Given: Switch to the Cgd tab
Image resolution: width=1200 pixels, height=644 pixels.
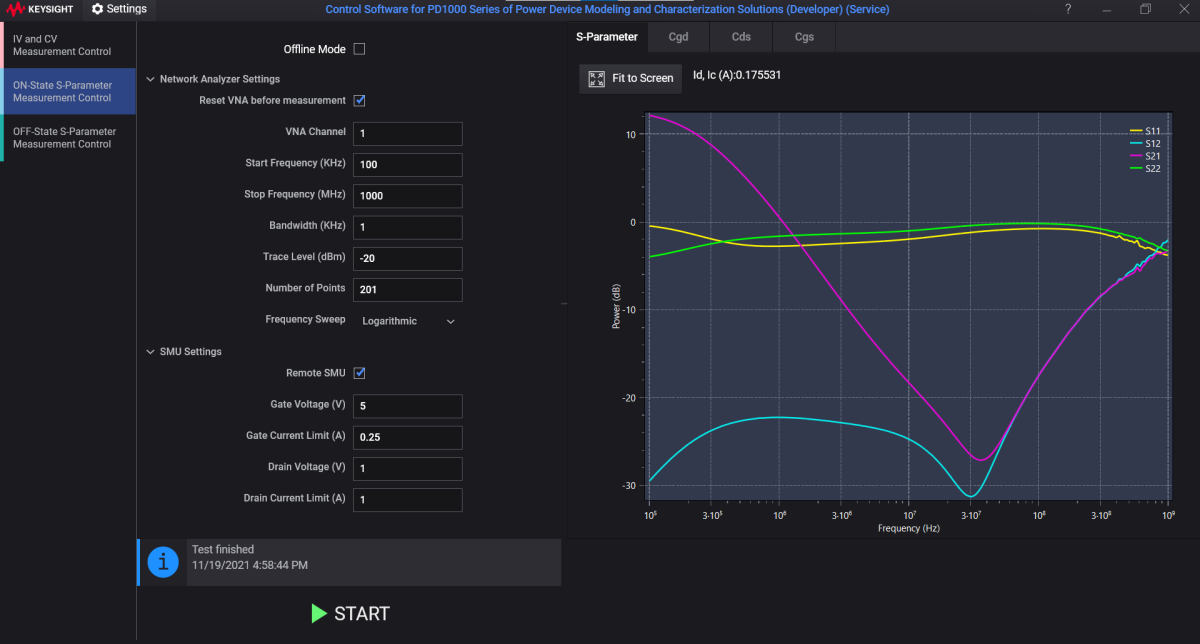Looking at the screenshot, I should (678, 36).
